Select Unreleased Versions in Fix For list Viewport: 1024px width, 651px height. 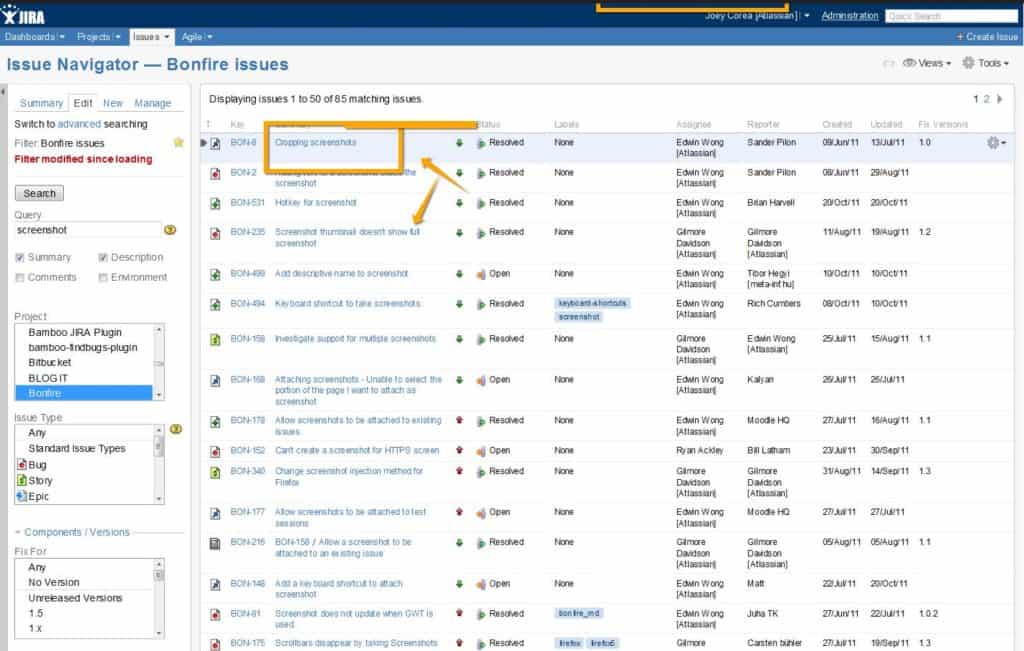84,598
